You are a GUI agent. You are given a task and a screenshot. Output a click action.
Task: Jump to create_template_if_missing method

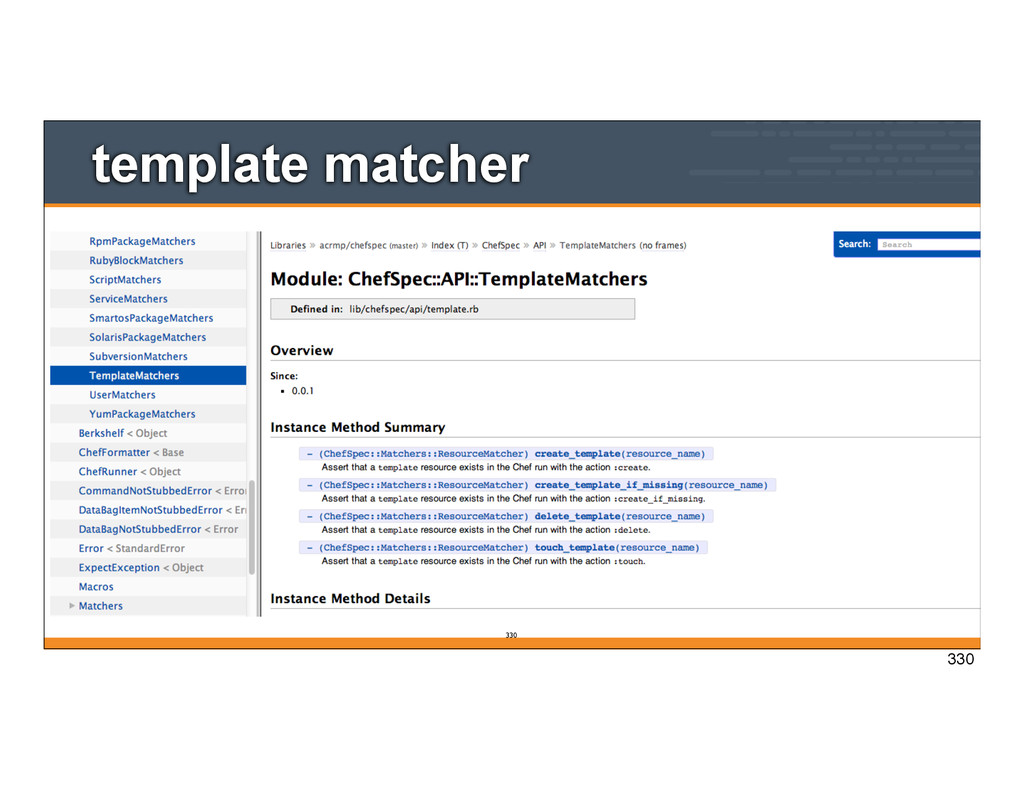(607, 485)
